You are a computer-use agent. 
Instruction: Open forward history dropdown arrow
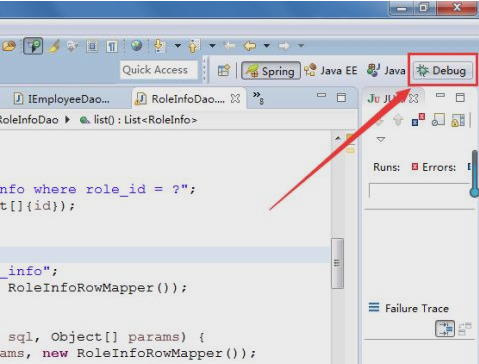[x=301, y=45]
